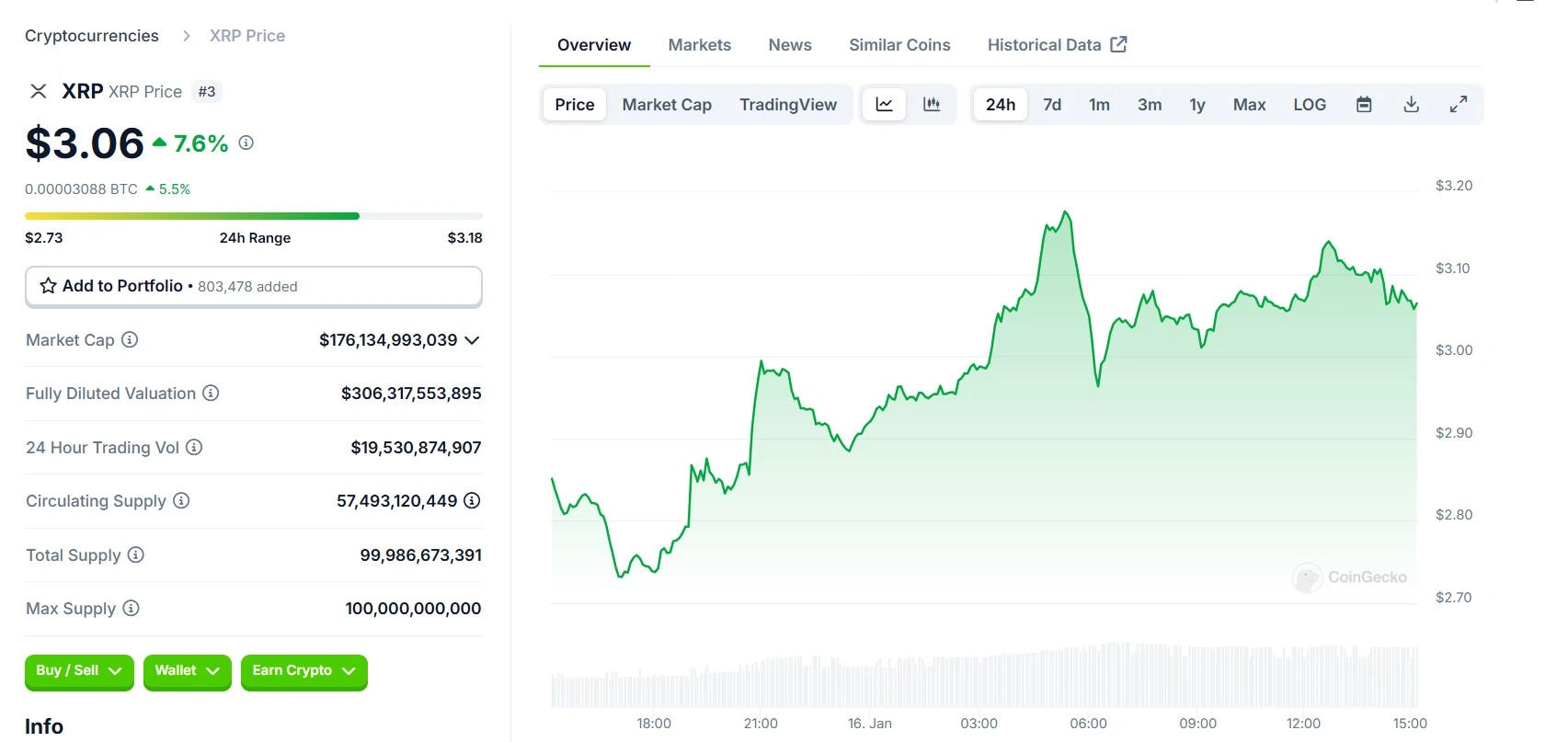Image resolution: width=1568 pixels, height=742 pixels.
Task: Click the 0.00003088 BTC price text
Action: 81,188
